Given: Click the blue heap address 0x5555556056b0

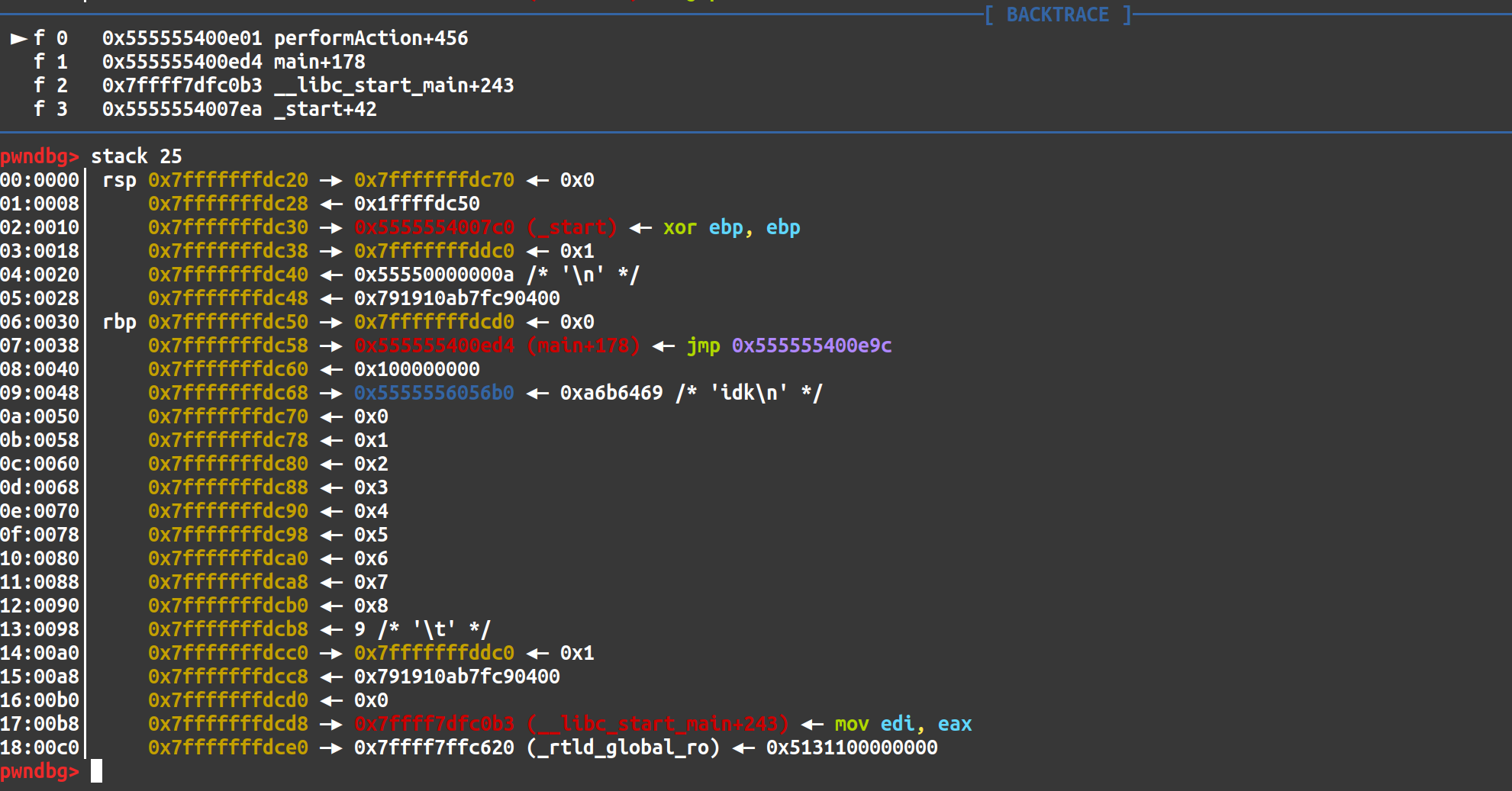Looking at the screenshot, I should (434, 393).
